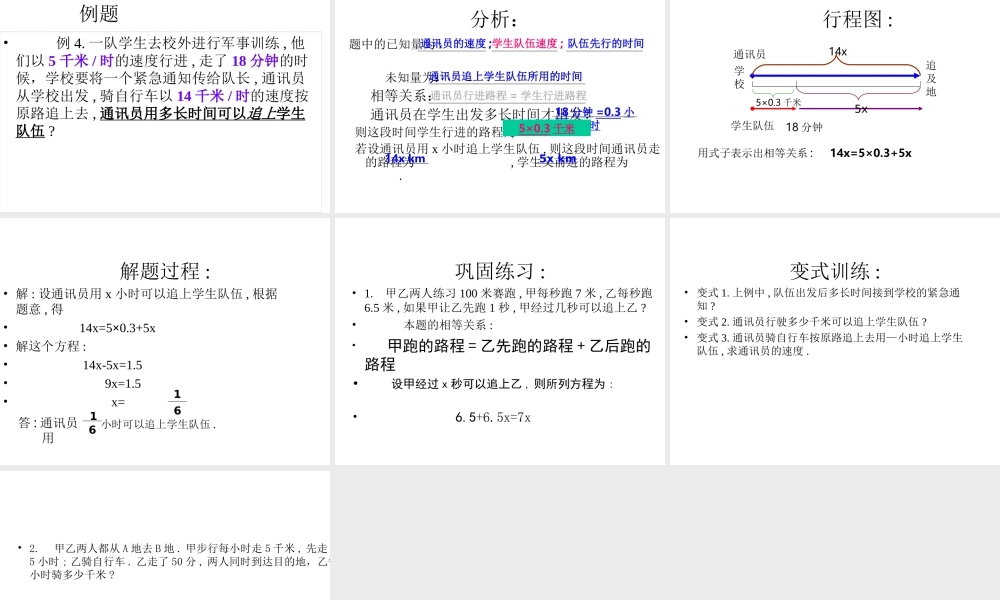Click the gray text '通讯员行进路程 = 学生行进路程'
This screenshot has height=600, width=1000.
coord(508,96)
